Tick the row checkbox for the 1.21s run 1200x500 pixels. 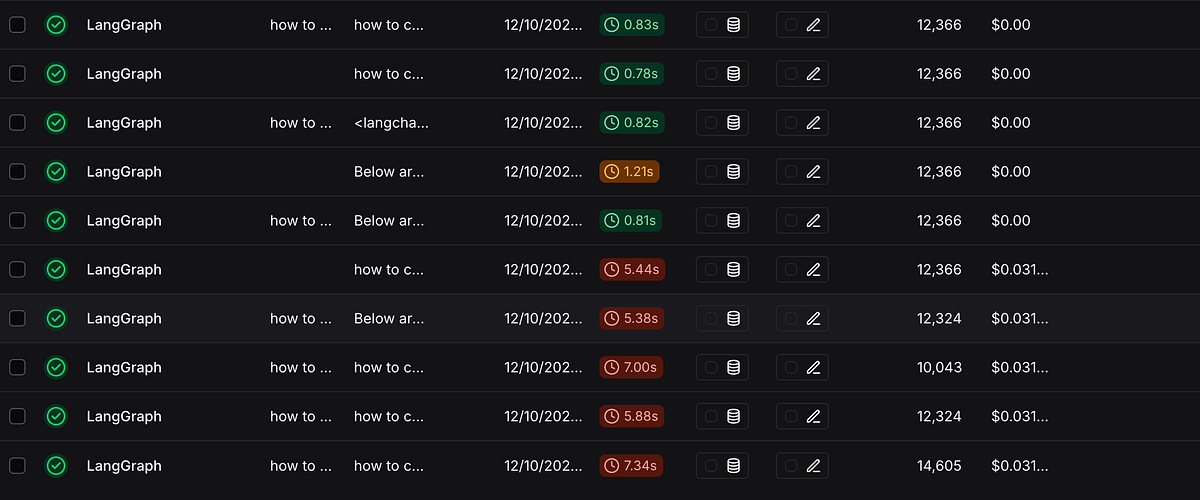pyautogui.click(x=17, y=172)
